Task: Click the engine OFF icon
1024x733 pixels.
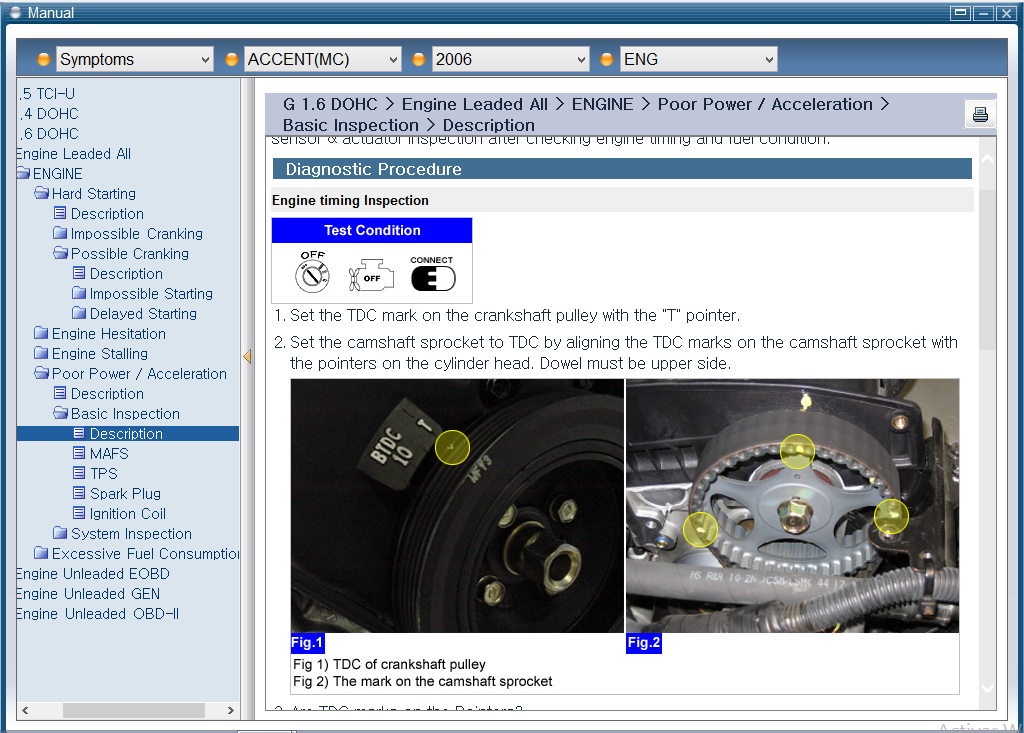Action: 371,276
